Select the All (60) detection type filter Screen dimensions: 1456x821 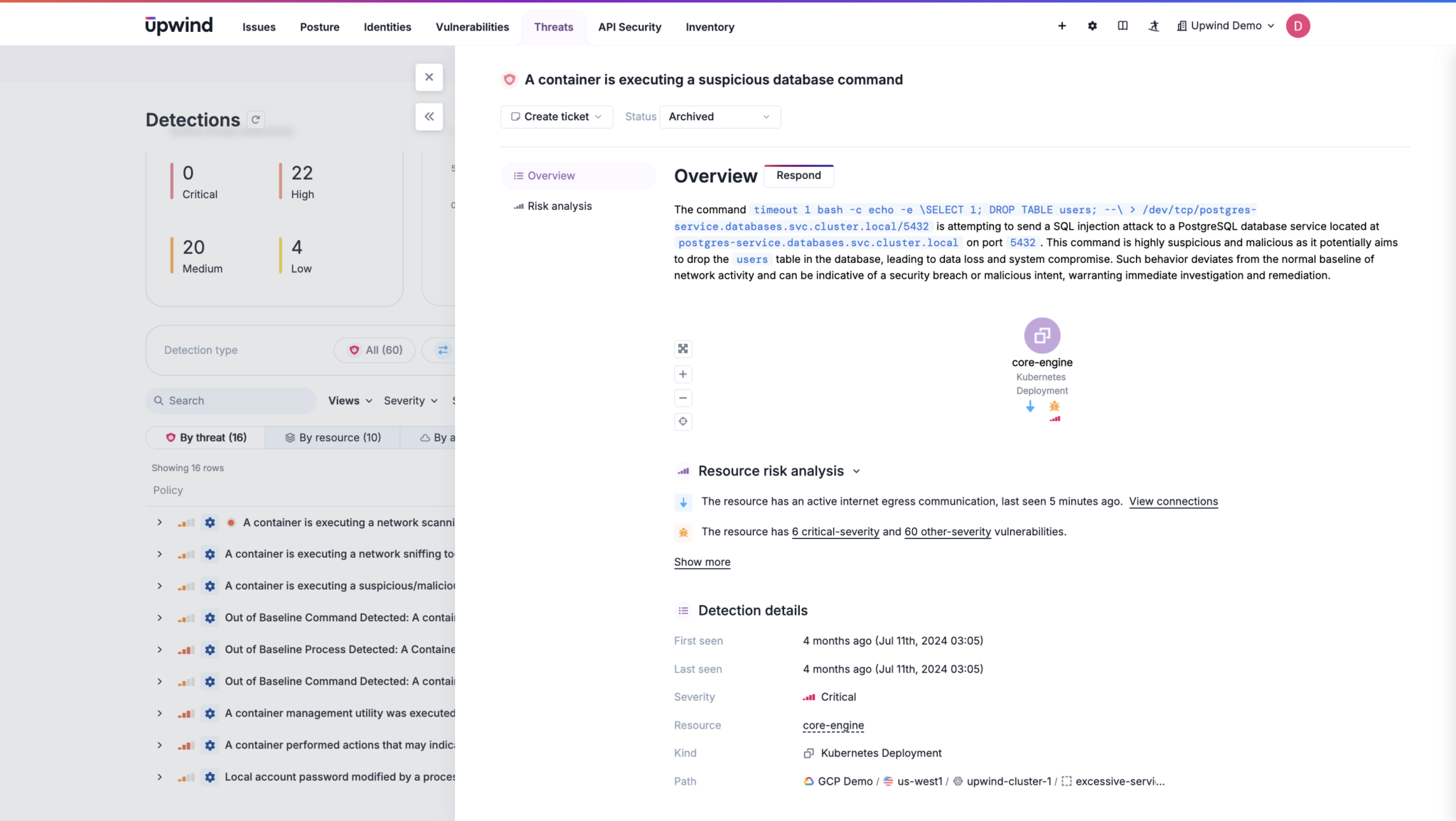point(375,350)
